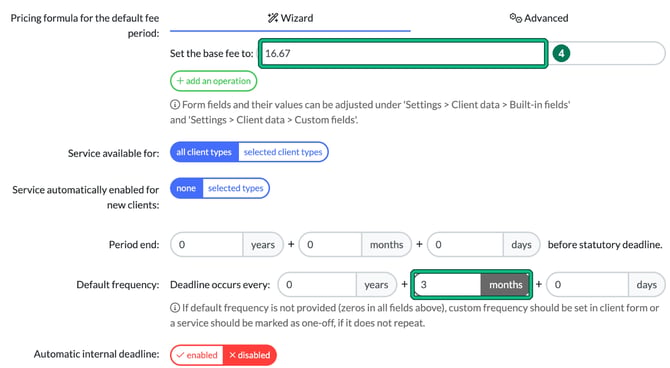Click the info icon beside default frequency note

[x=175, y=308]
